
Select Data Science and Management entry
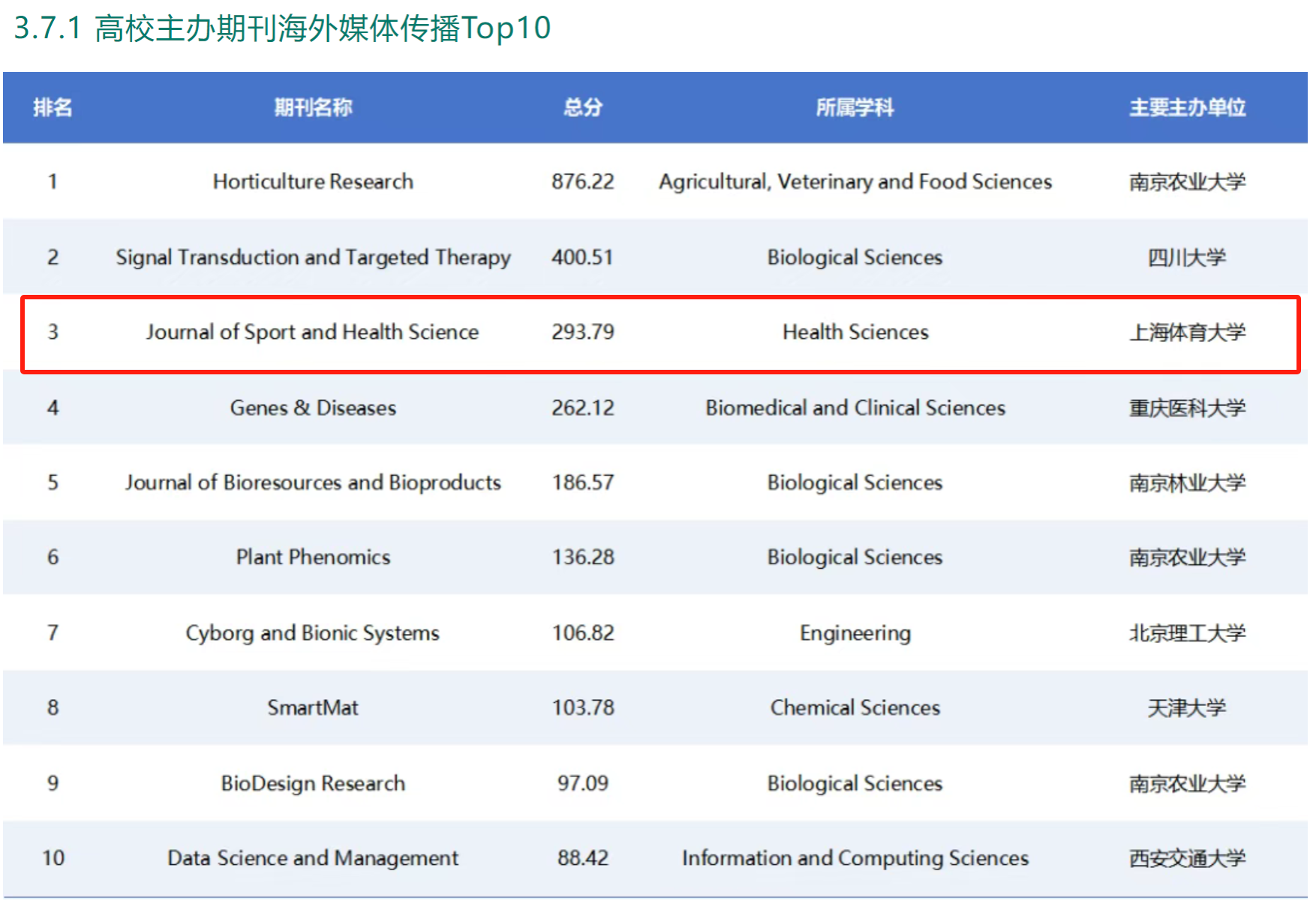coord(313,858)
